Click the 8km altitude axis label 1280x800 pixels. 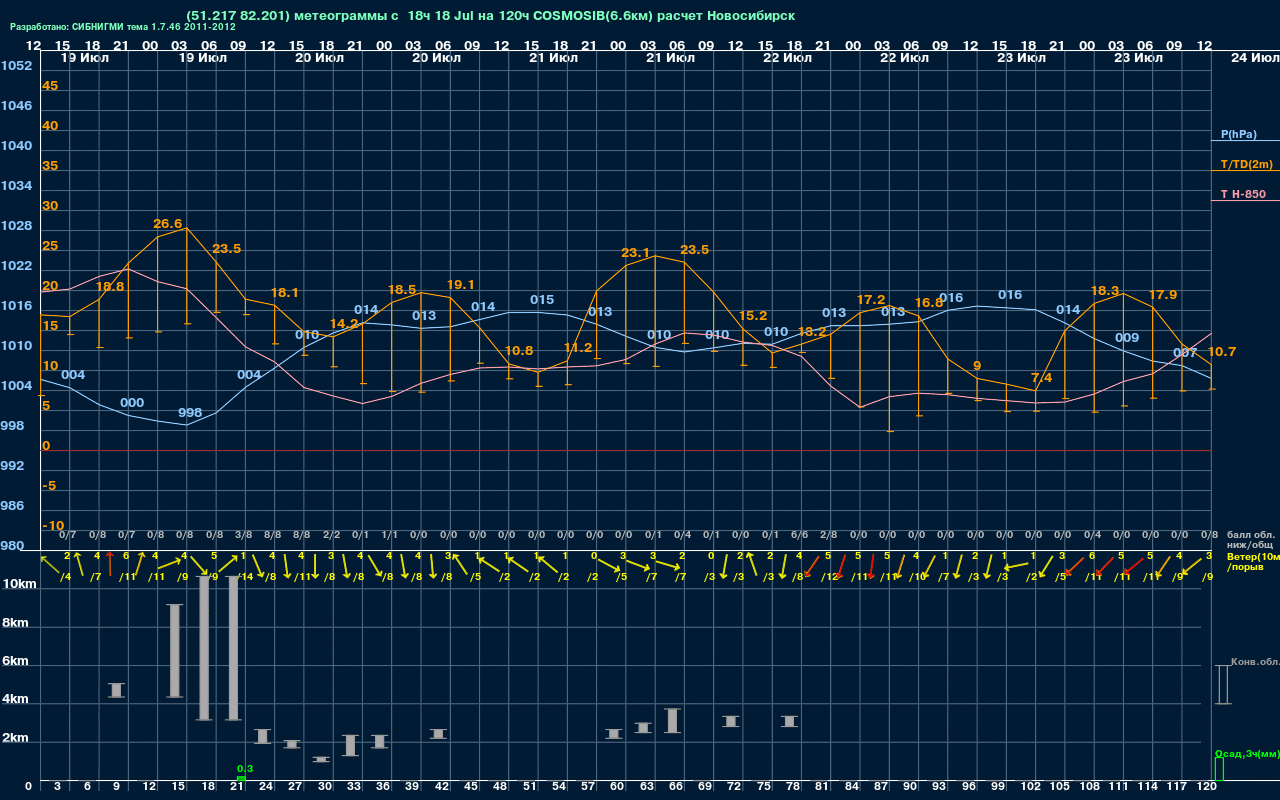point(15,623)
